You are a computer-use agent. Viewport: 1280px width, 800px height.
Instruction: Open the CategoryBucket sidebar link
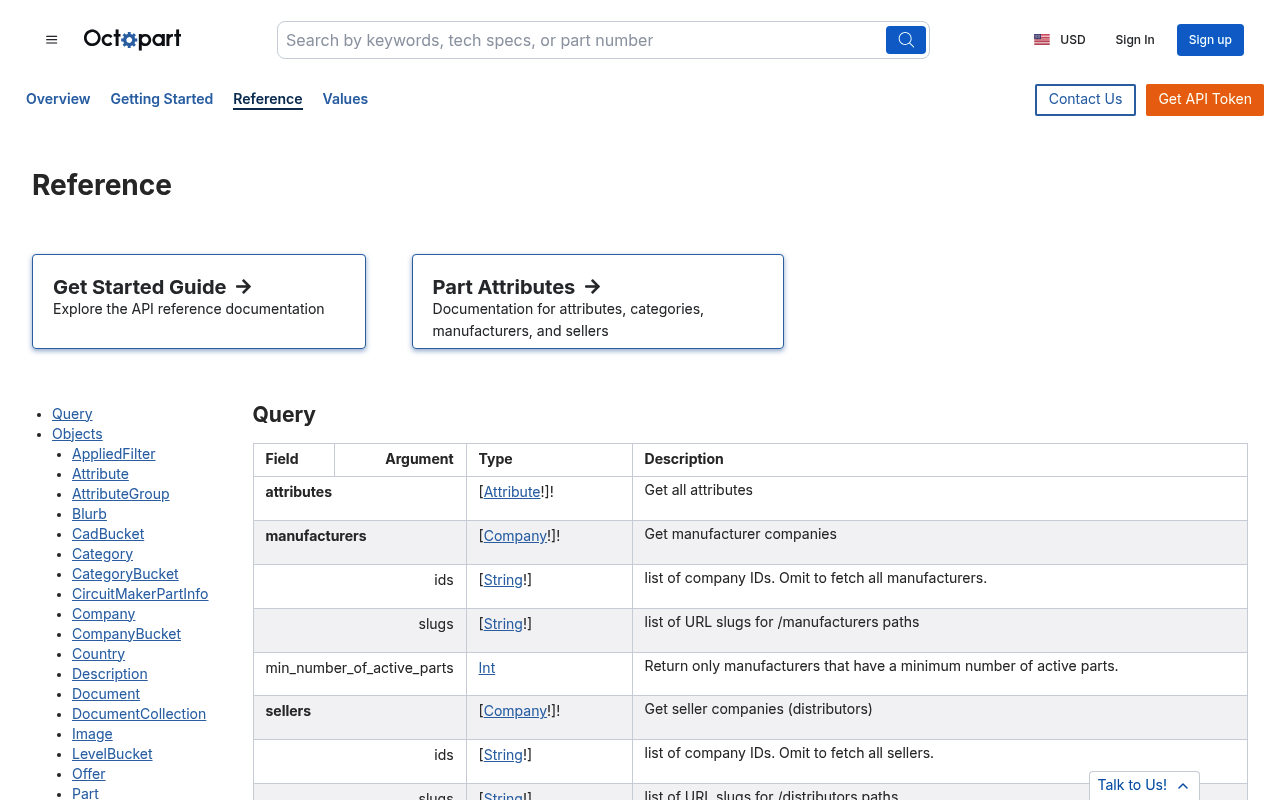(x=125, y=574)
